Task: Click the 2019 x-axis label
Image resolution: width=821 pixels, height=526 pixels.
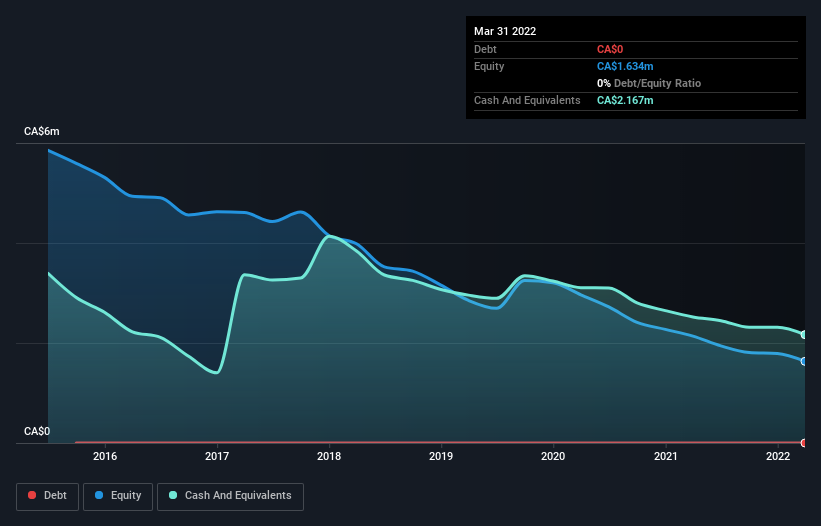Action: click(441, 456)
